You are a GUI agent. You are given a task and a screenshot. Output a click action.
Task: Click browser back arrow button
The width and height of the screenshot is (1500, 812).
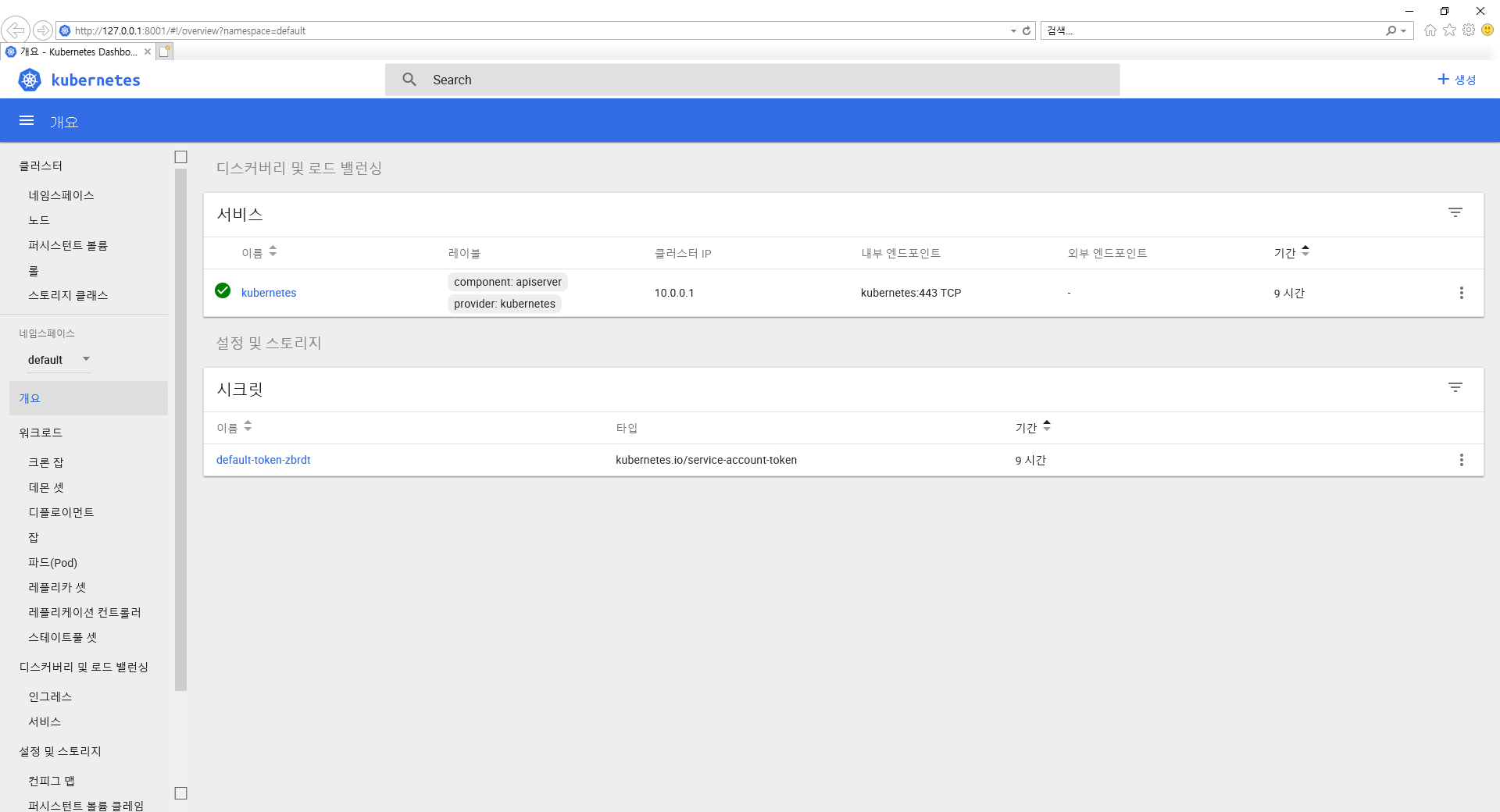pos(15,30)
